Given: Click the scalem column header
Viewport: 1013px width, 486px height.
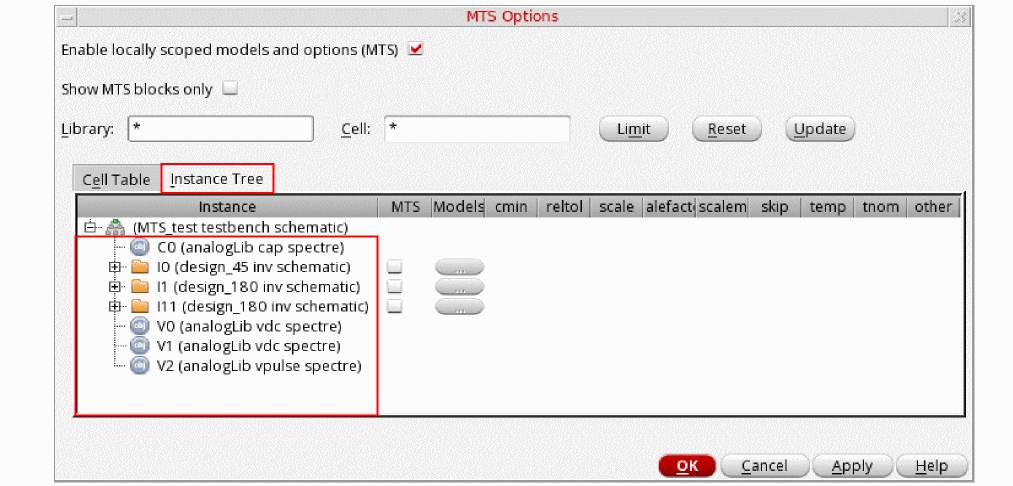Looking at the screenshot, I should pos(722,207).
